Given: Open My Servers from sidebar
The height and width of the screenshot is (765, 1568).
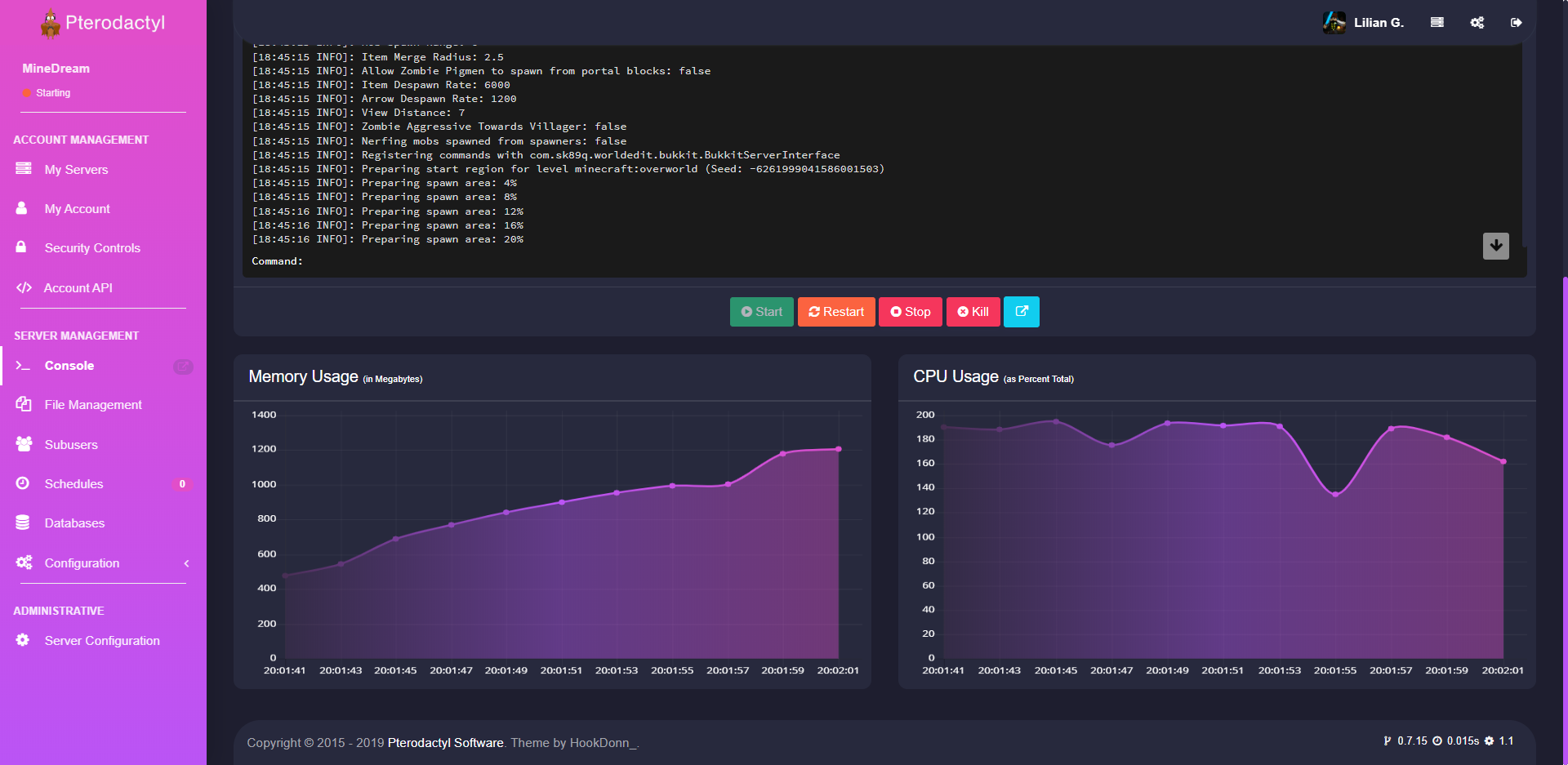Looking at the screenshot, I should click(76, 170).
